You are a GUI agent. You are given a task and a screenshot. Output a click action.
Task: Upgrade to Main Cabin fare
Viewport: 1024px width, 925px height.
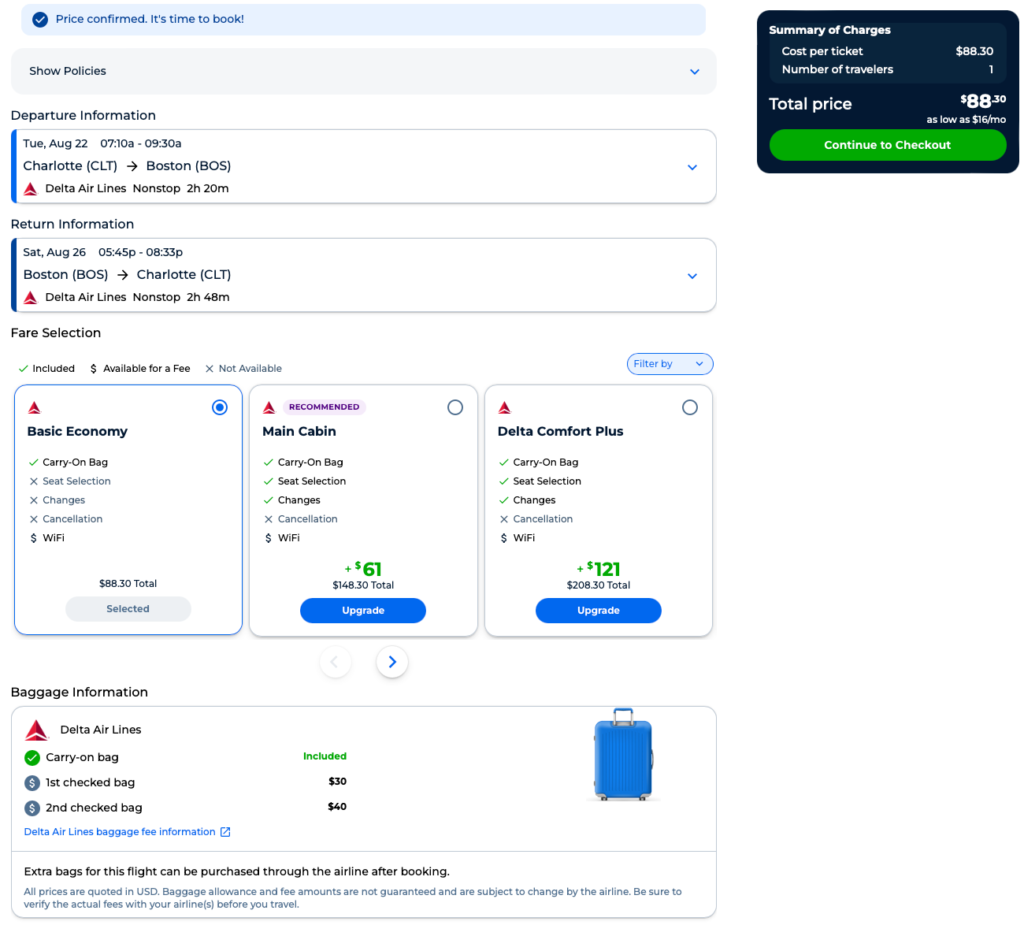(x=363, y=610)
